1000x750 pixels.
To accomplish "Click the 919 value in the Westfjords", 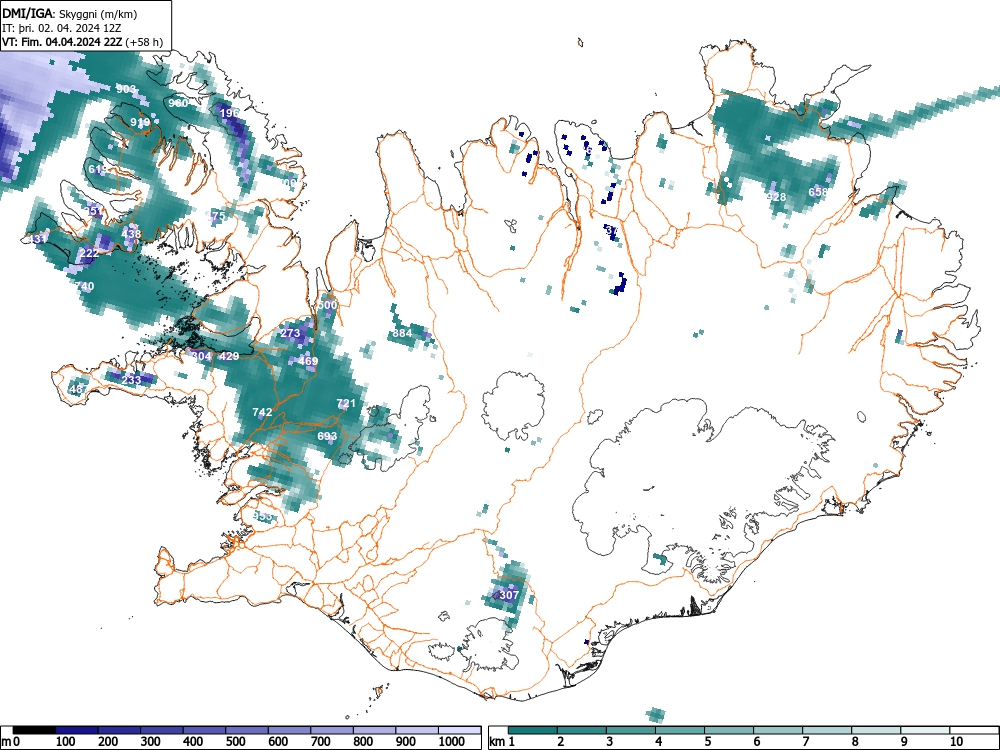I will click(140, 122).
